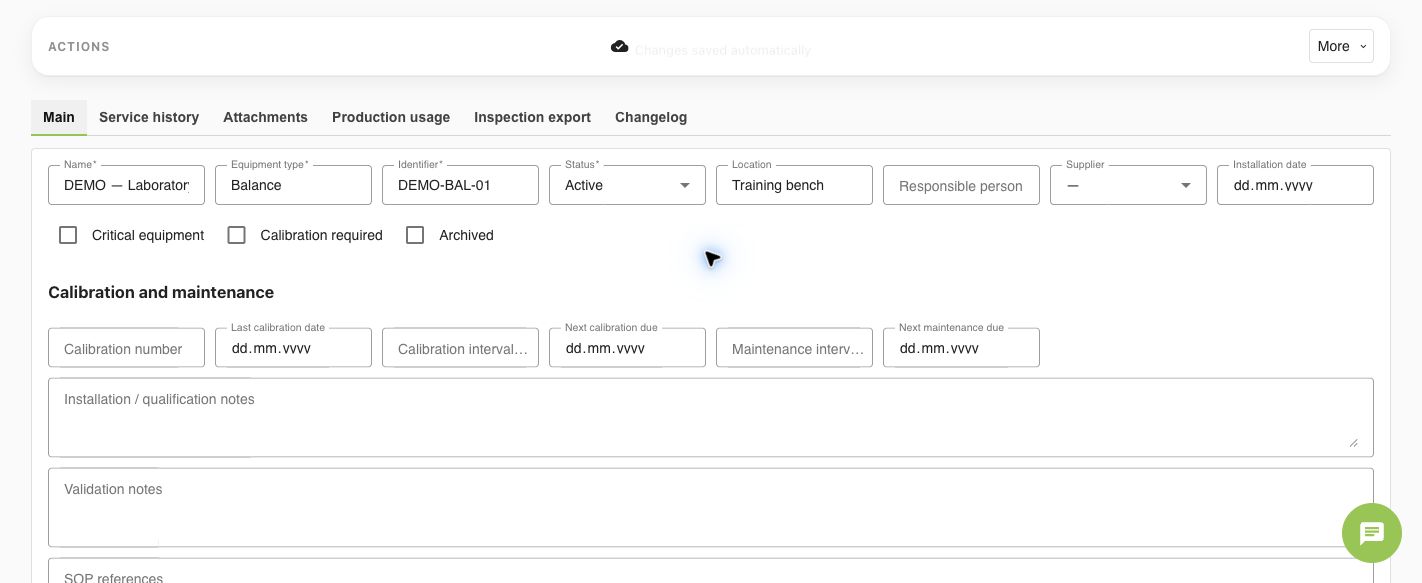Click the Responsible person field
Image resolution: width=1422 pixels, height=583 pixels.
[961, 186]
